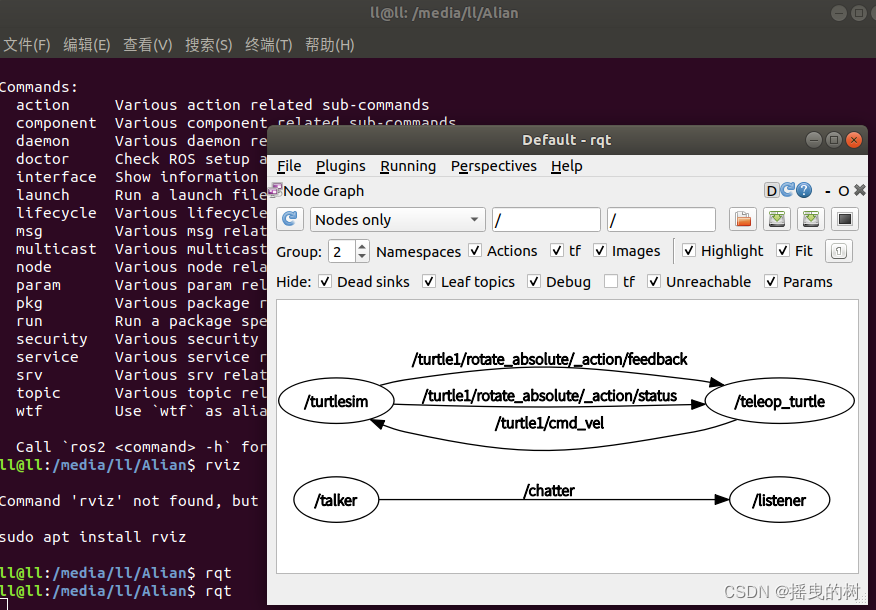Image resolution: width=876 pixels, height=610 pixels.
Task: Click the /turtle1/cmd_vel edge label
Action: [x=549, y=423]
